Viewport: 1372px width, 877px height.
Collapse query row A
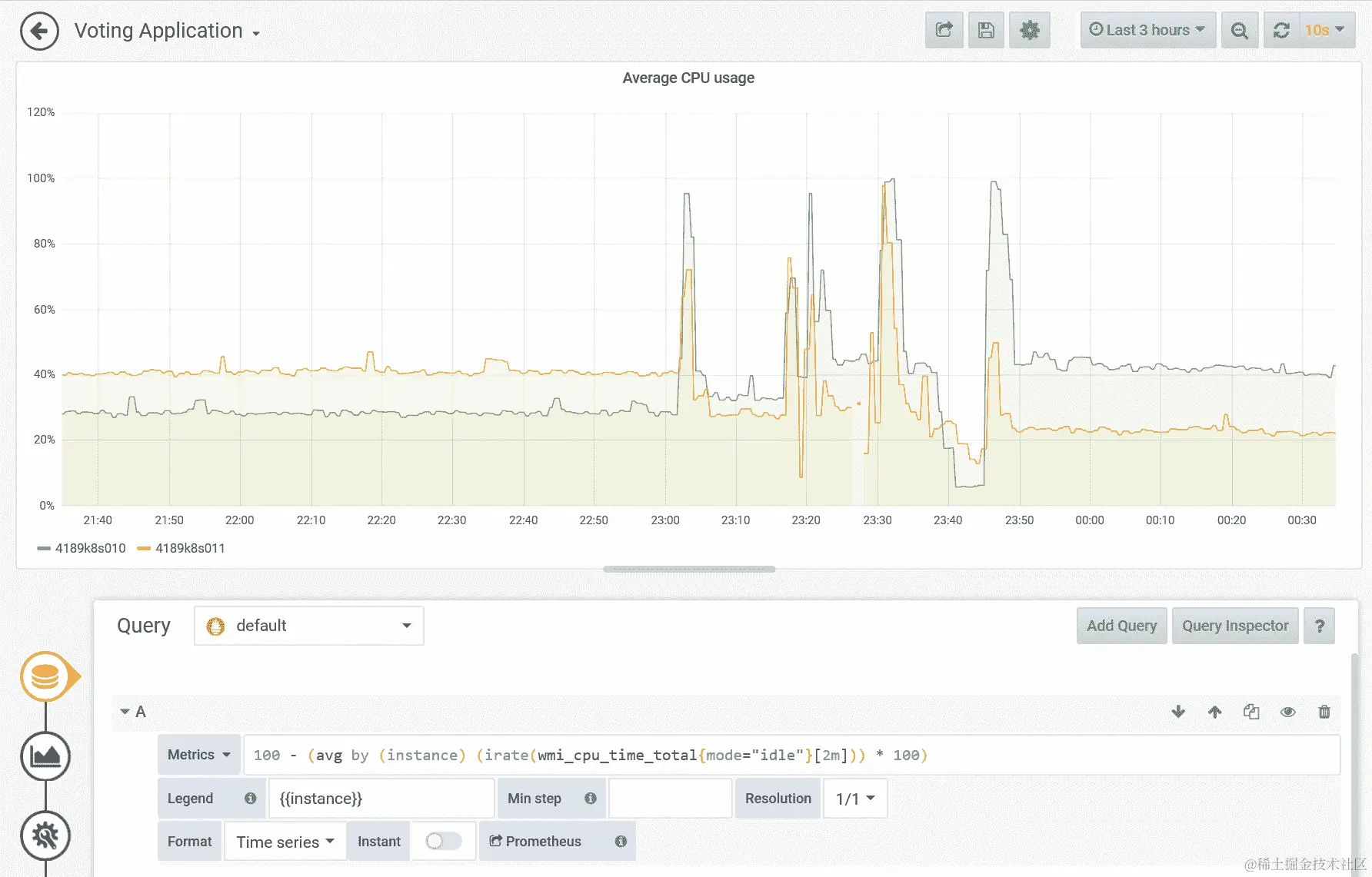click(x=132, y=712)
